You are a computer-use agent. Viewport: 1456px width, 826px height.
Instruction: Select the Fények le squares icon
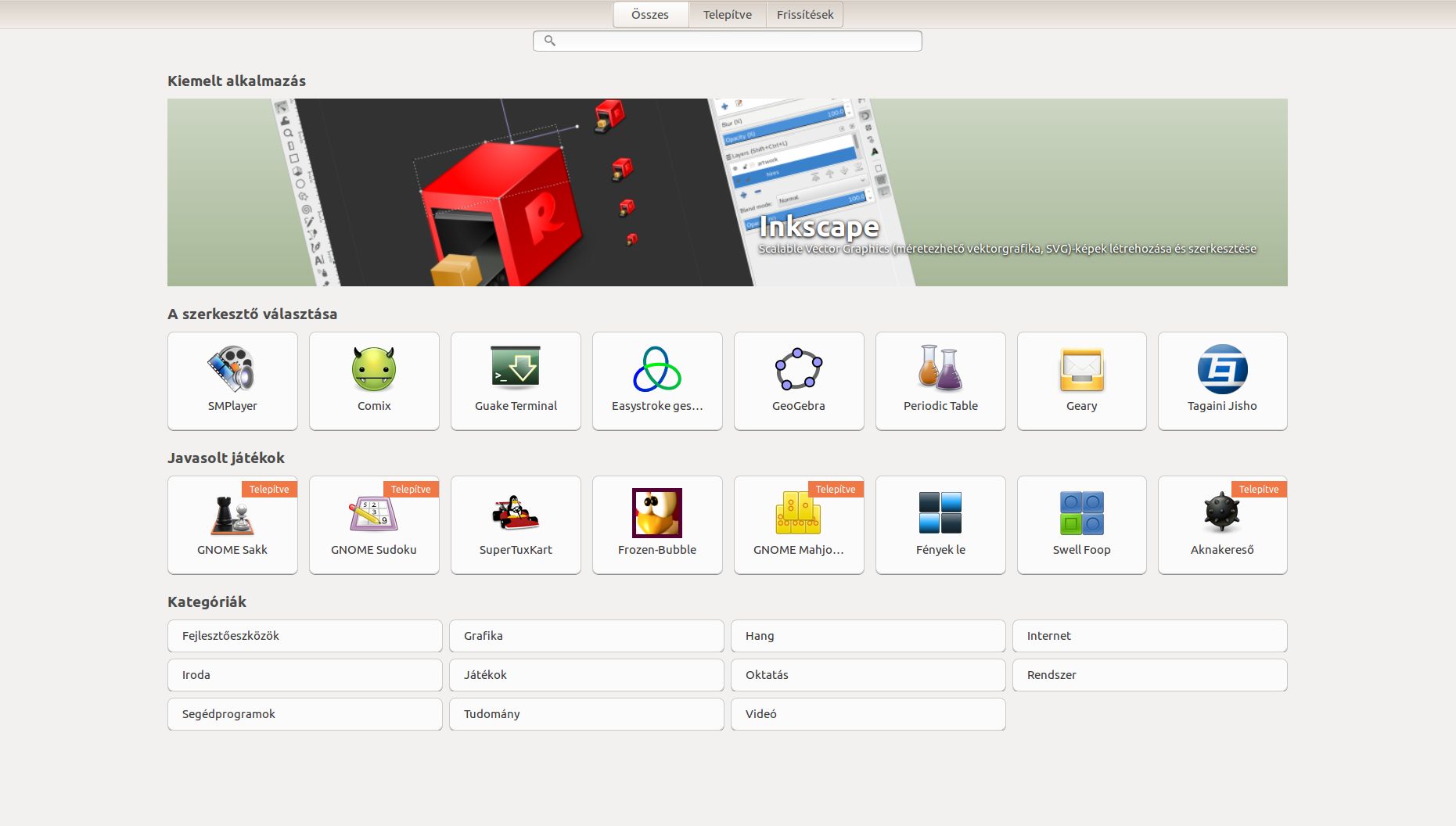940,512
